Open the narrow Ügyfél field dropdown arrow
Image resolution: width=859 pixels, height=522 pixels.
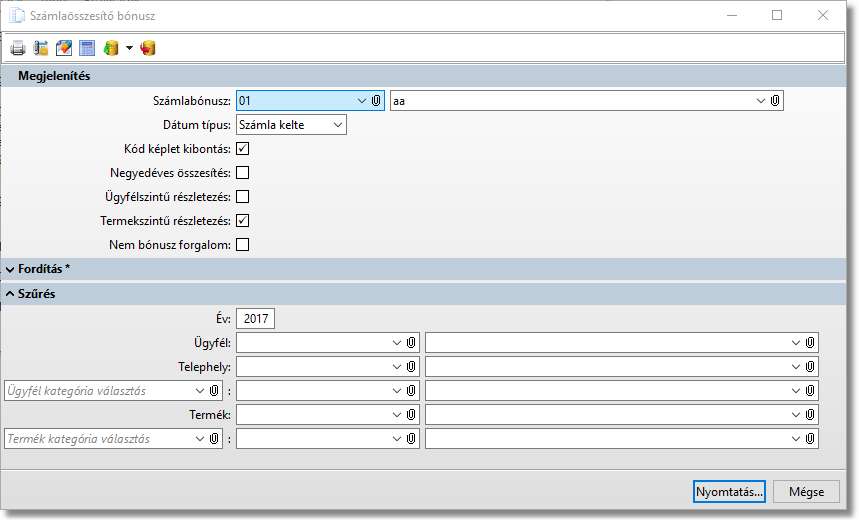pos(397,343)
